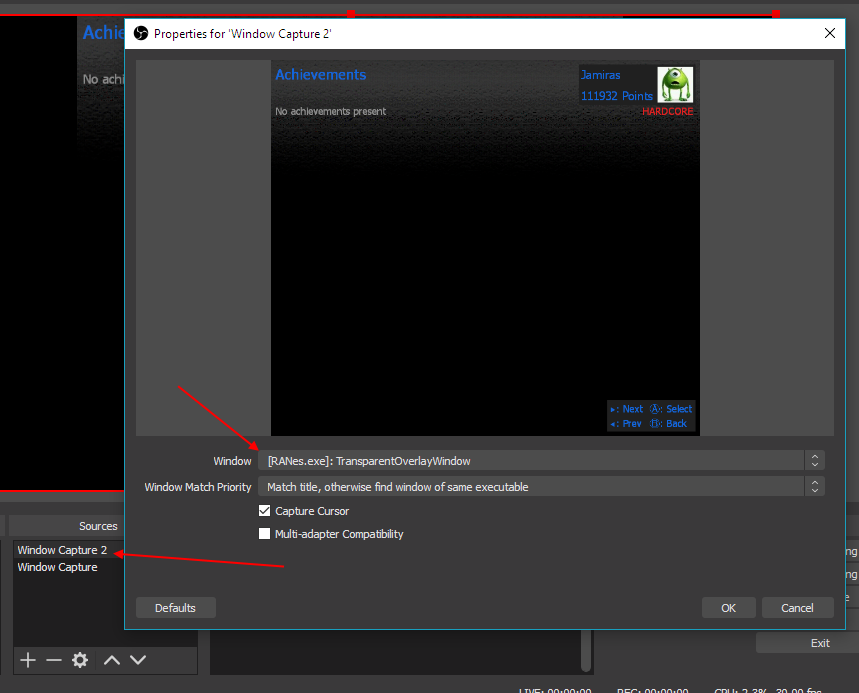Click the stepper beside Window Match Priority
The height and width of the screenshot is (693, 859).
[x=815, y=487]
